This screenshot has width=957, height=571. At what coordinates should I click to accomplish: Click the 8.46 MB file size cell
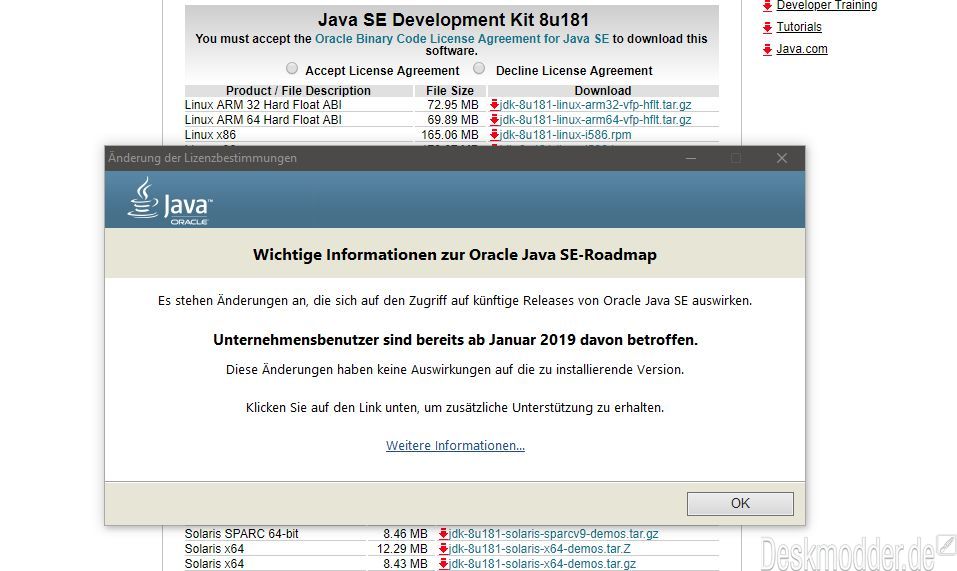pyautogui.click(x=405, y=534)
